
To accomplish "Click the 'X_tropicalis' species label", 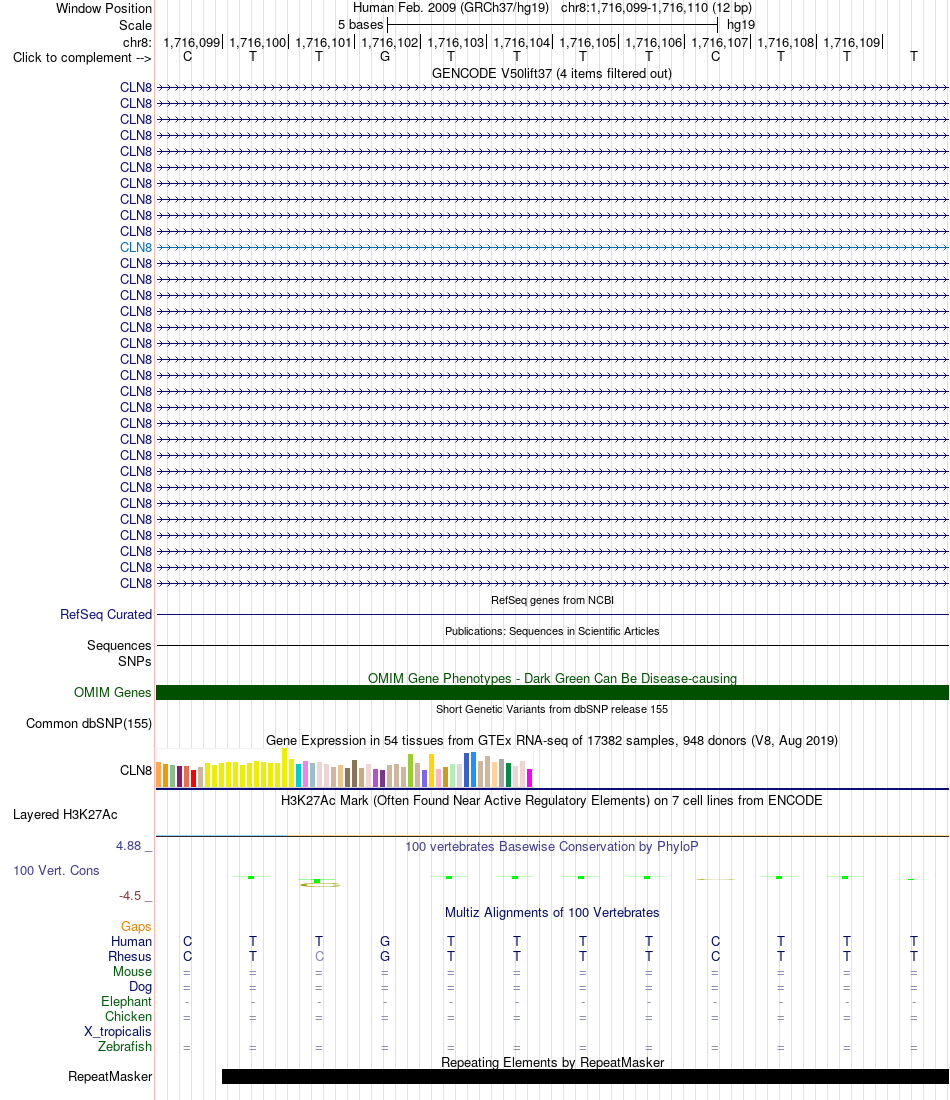I will click(x=118, y=1031).
